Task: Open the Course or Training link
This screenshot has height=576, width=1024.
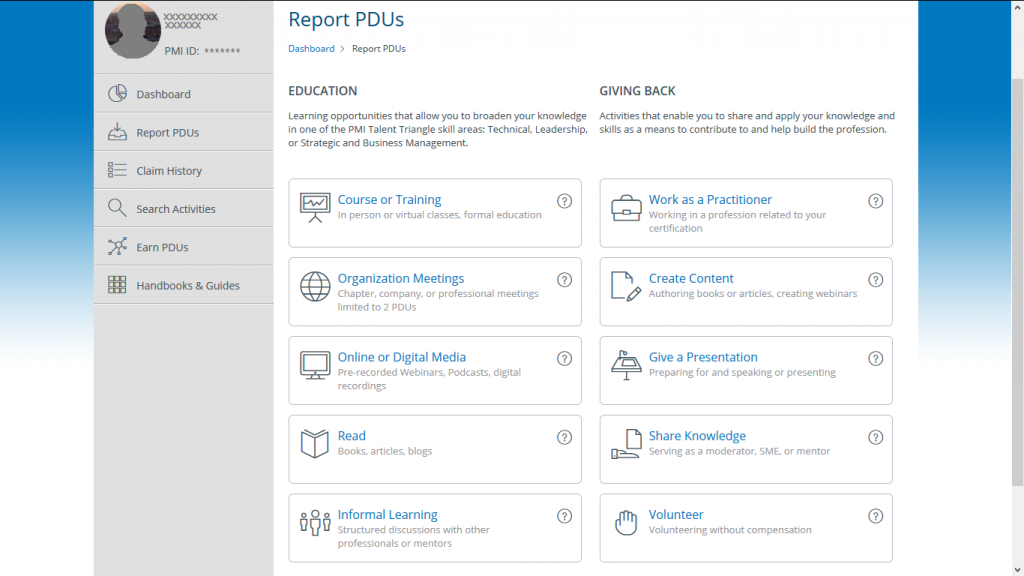Action: click(x=389, y=199)
